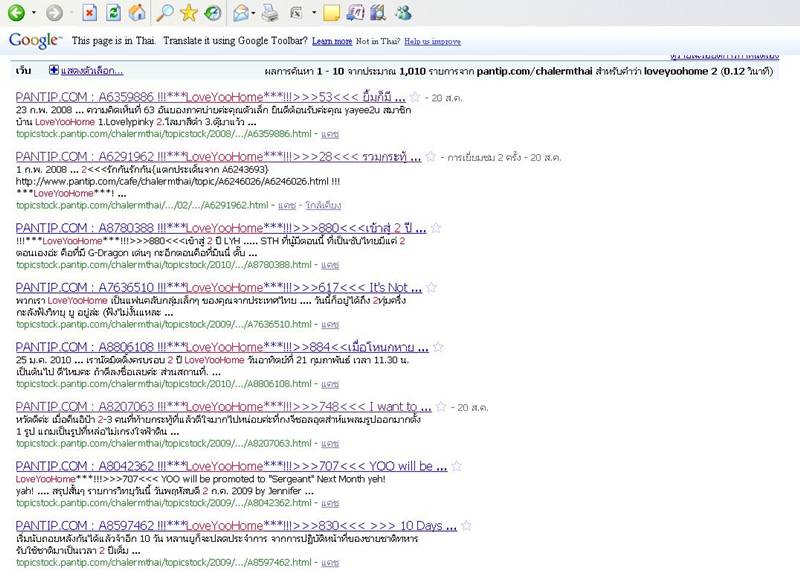Star the A6291962 search result
This screenshot has height=570, width=800.
[431, 157]
